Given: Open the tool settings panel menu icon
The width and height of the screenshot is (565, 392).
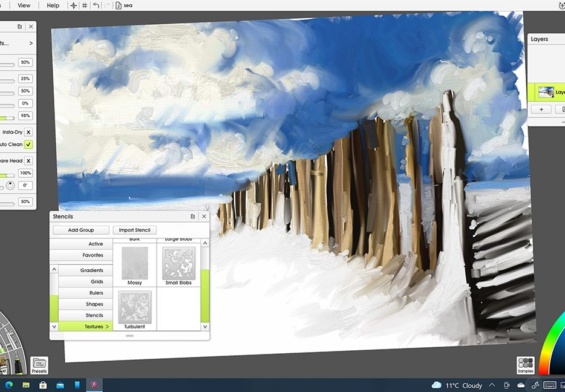Looking at the screenshot, I should 20,26.
